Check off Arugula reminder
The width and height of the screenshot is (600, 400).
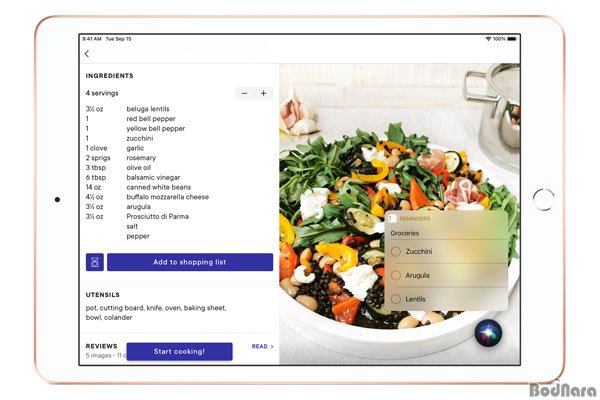pyautogui.click(x=396, y=275)
